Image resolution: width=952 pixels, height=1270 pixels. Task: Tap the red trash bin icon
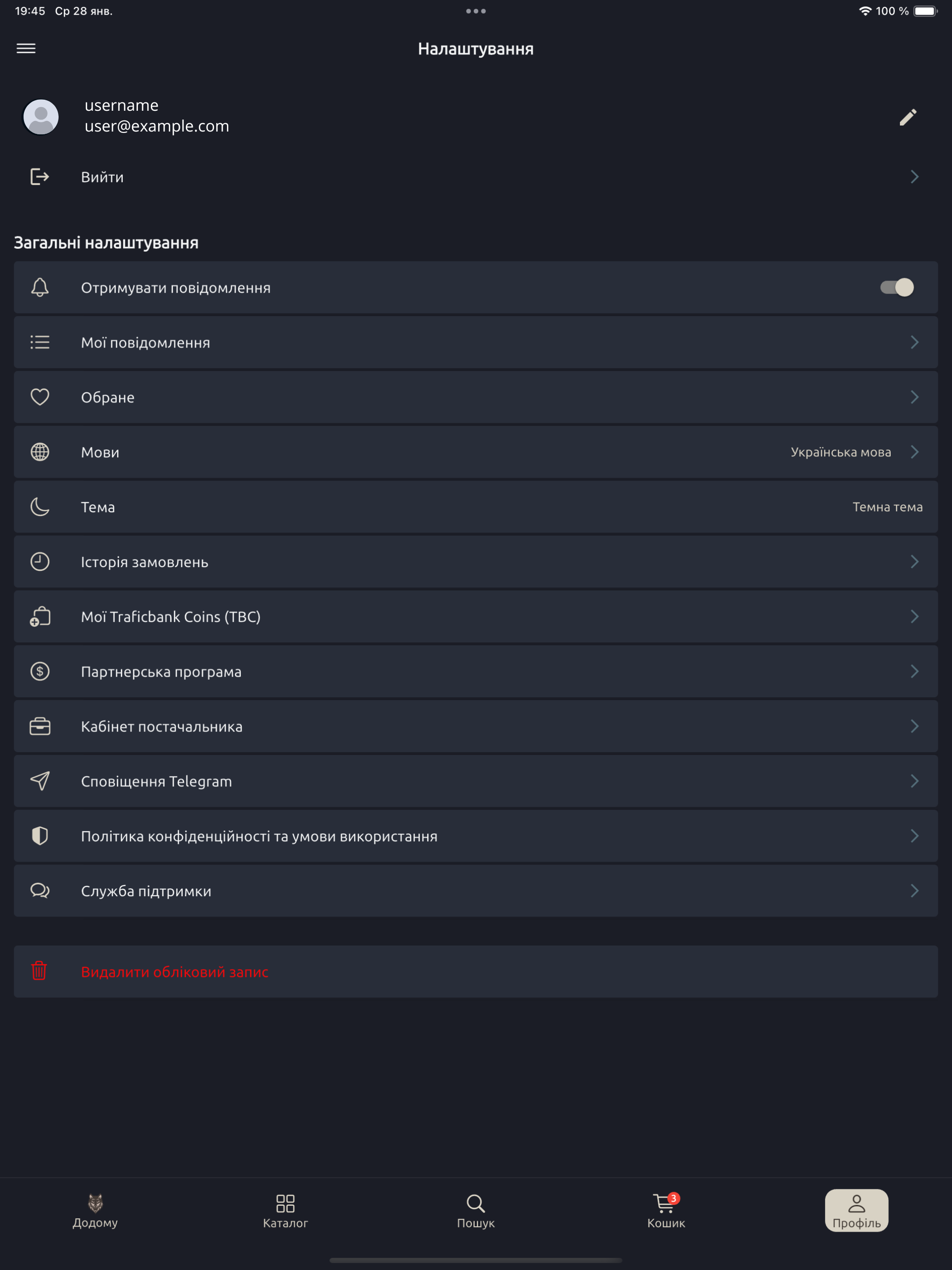point(39,971)
